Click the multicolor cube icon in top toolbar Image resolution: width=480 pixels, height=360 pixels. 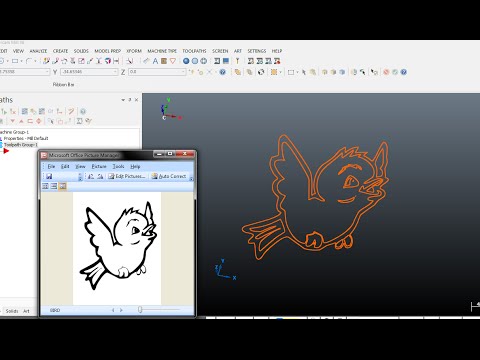click(108, 61)
